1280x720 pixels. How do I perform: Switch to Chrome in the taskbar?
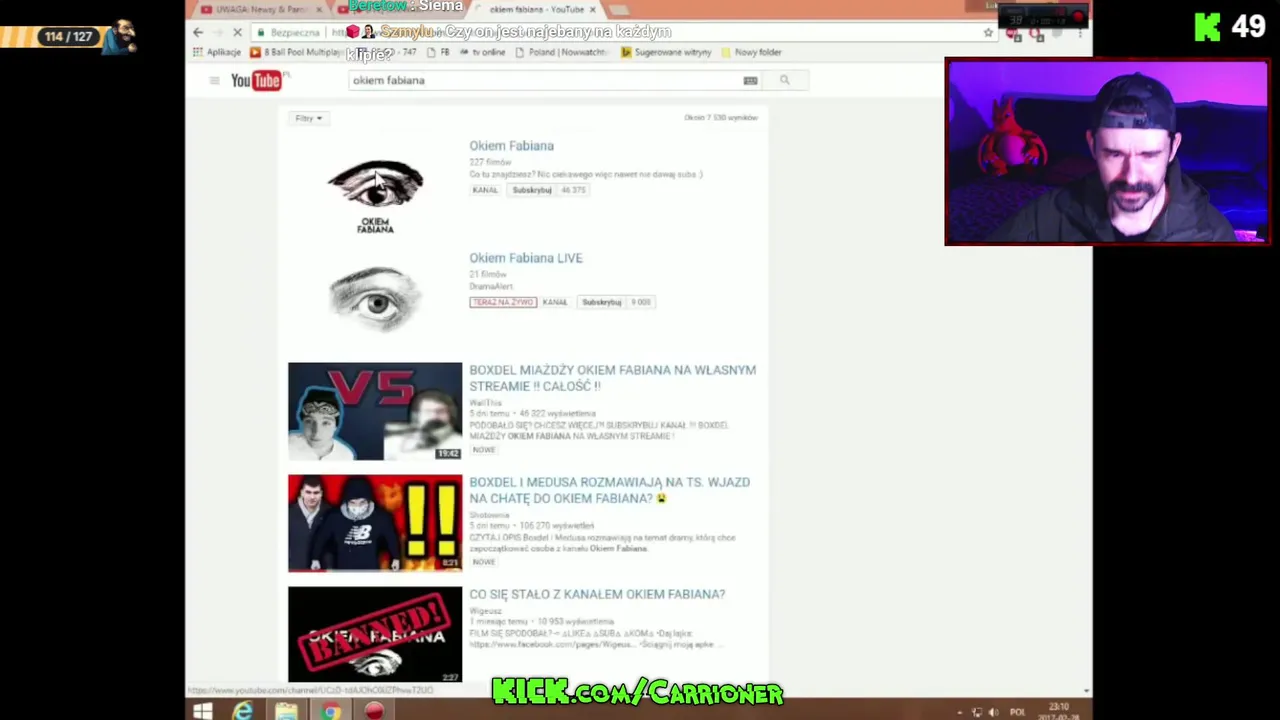pyautogui.click(x=331, y=711)
